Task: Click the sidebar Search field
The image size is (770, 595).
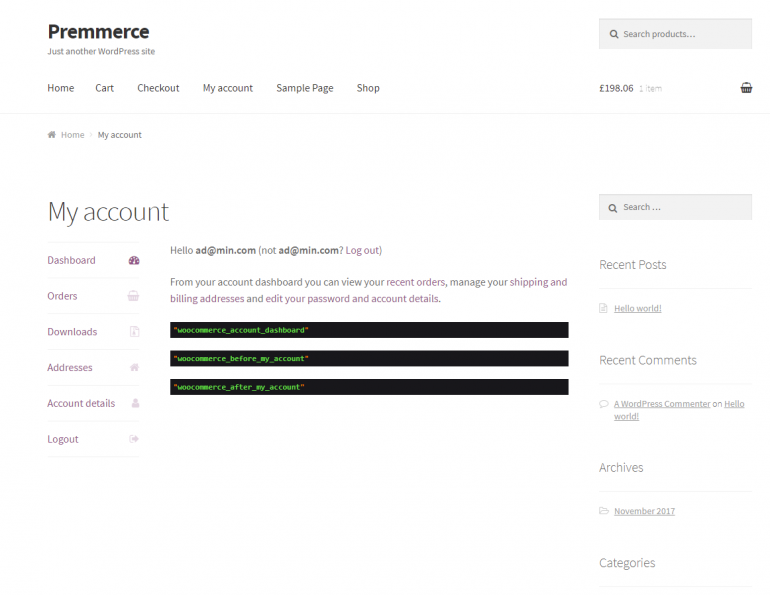Action: [684, 207]
